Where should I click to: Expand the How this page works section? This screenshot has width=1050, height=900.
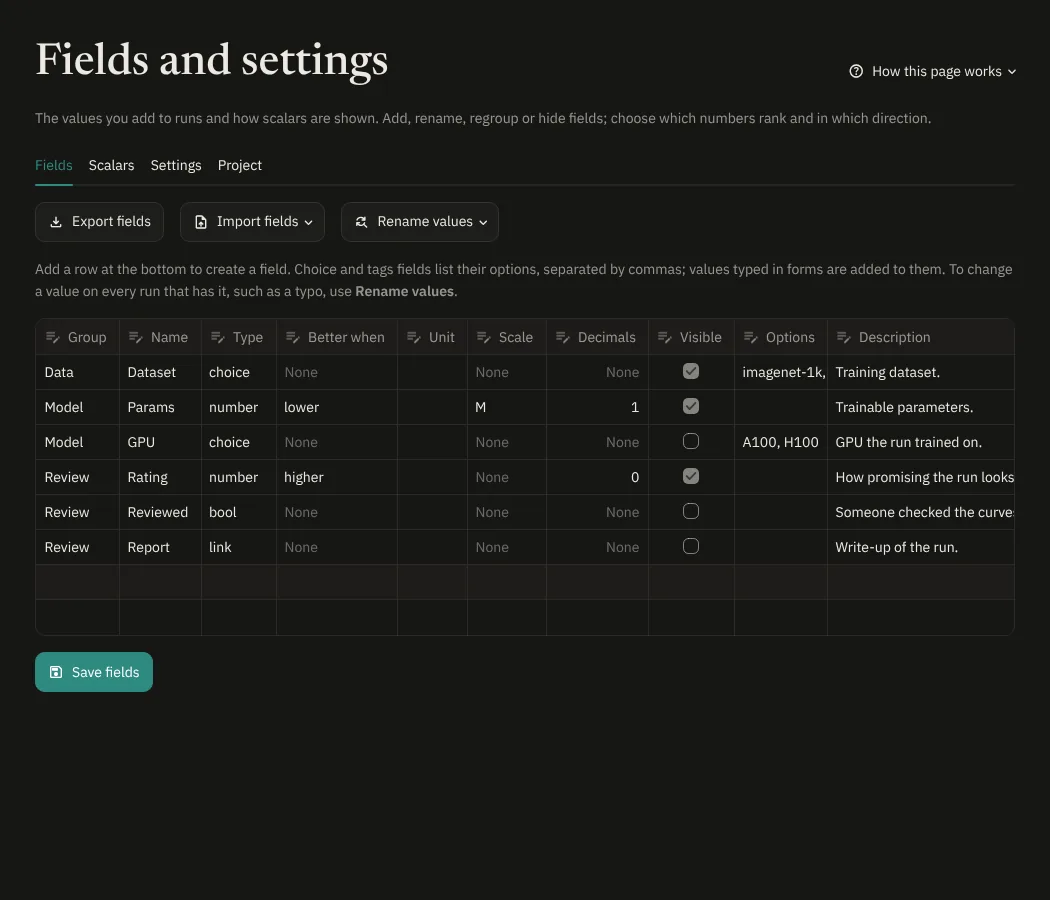[x=933, y=71]
